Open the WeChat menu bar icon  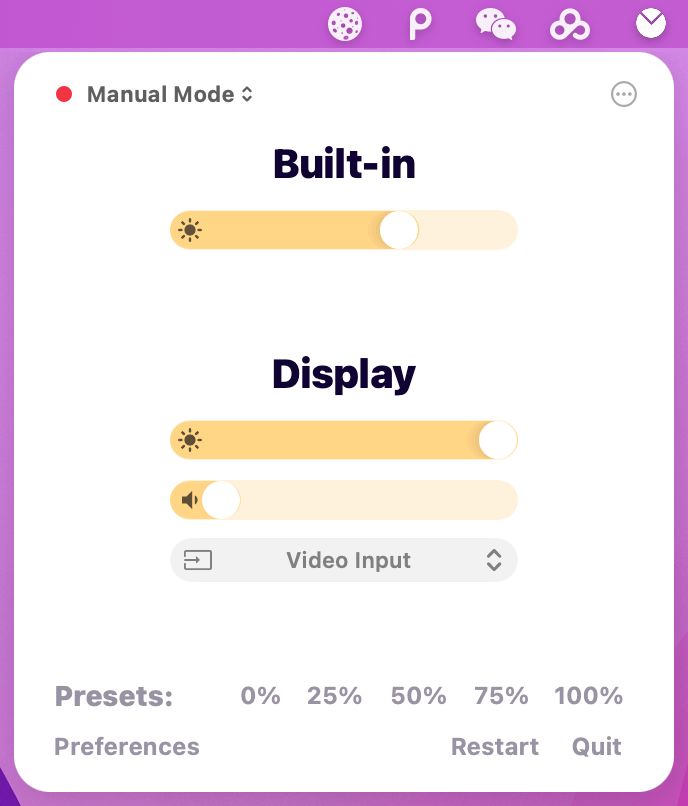click(496, 24)
